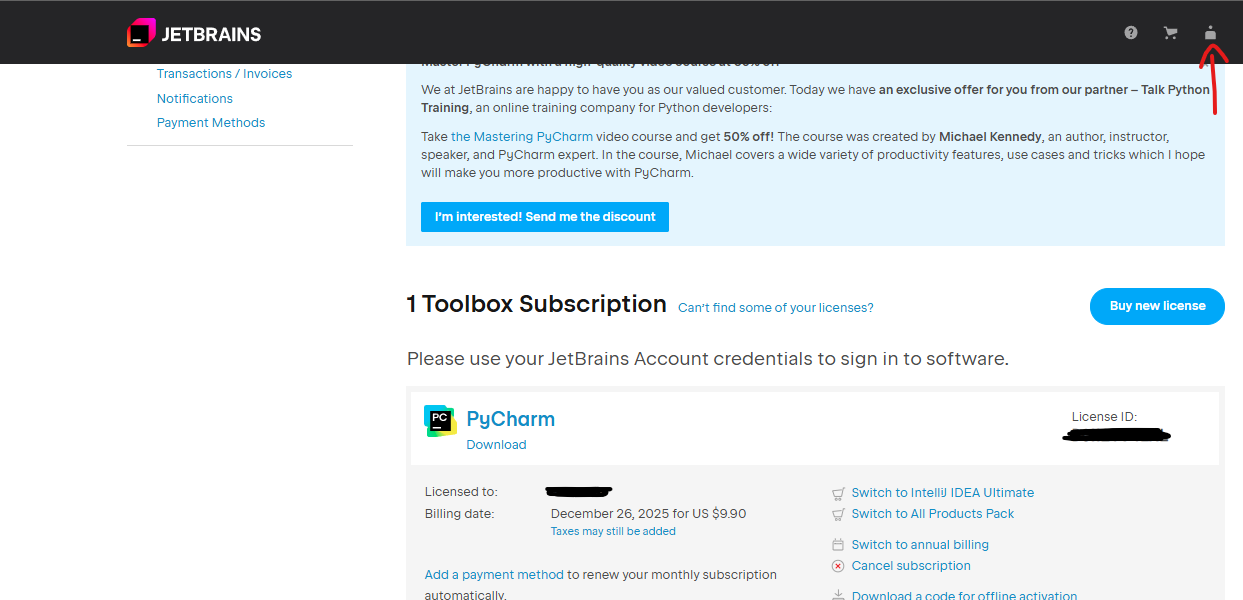The height and width of the screenshot is (600, 1243).
Task: Go to Notifications in sidebar
Action: point(195,99)
